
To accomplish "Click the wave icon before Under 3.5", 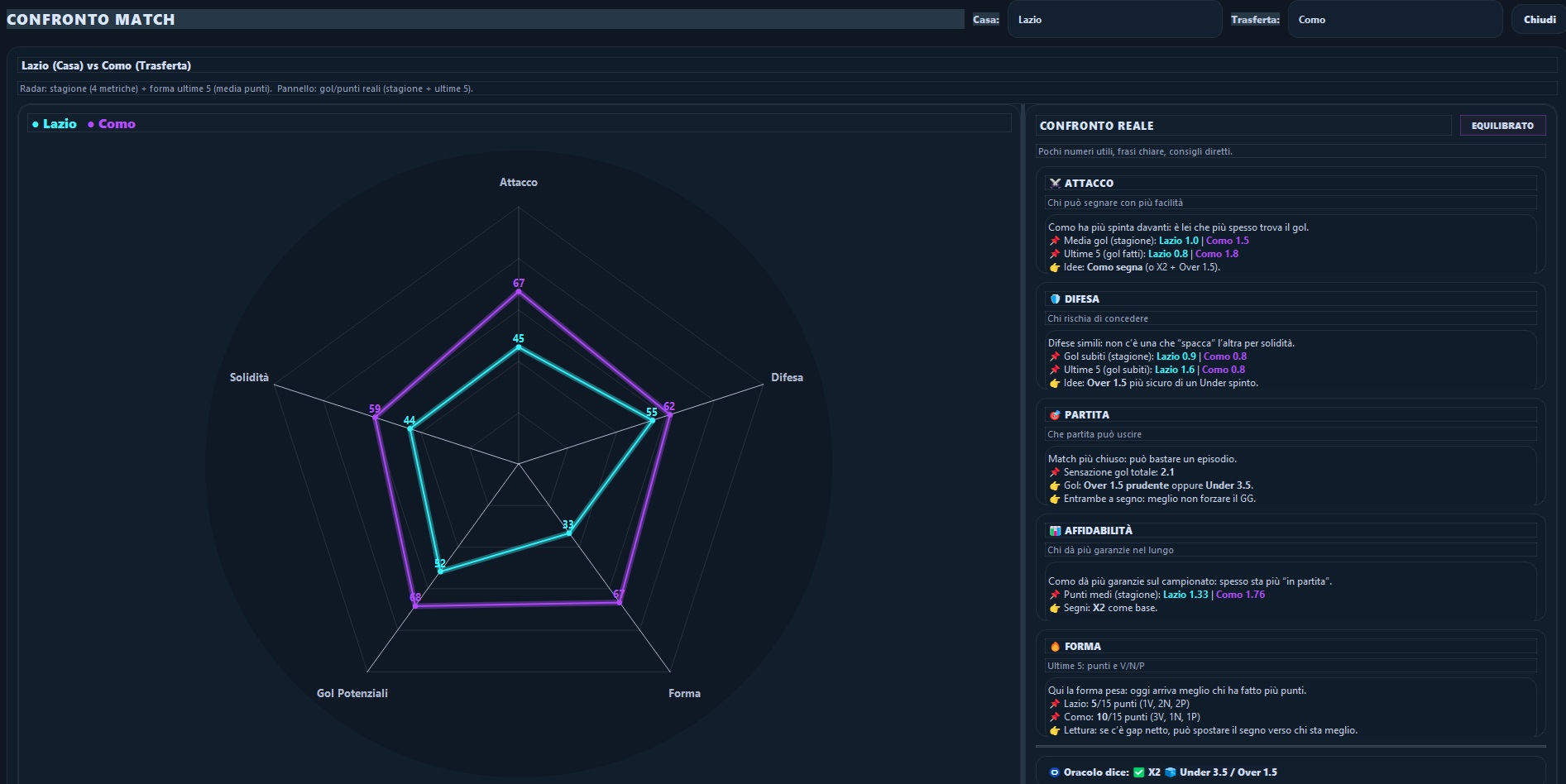I will 1170,772.
